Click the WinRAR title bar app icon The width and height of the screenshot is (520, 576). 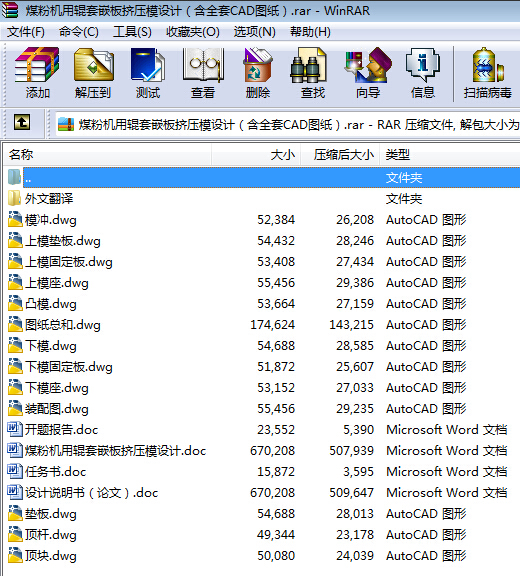point(10,10)
